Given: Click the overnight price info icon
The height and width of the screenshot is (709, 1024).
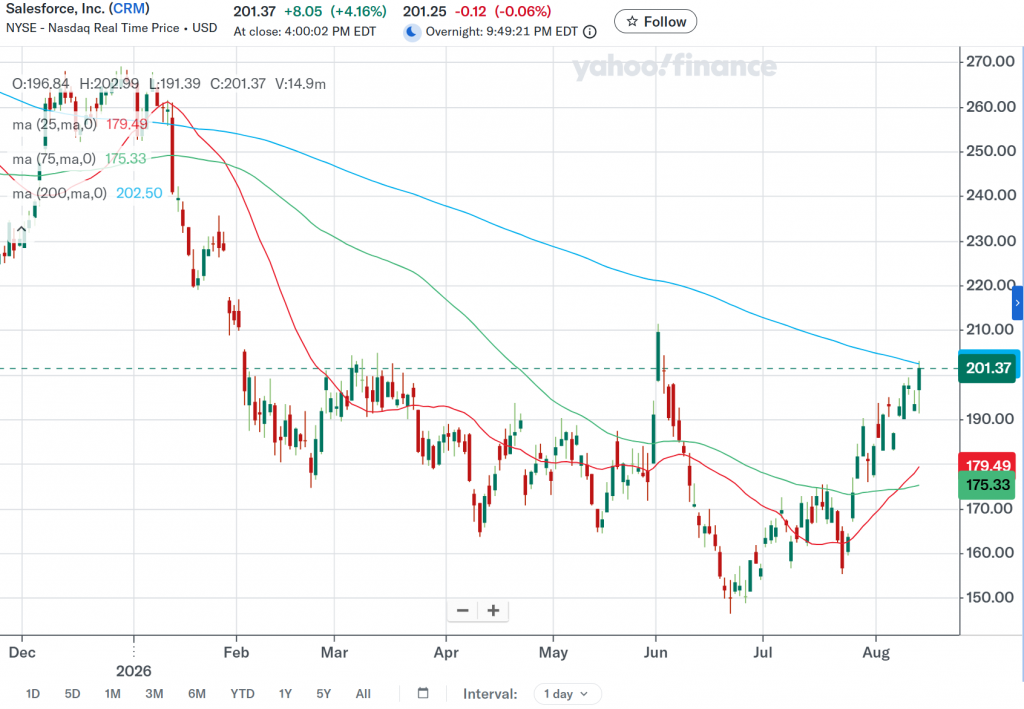Looking at the screenshot, I should (x=590, y=31).
